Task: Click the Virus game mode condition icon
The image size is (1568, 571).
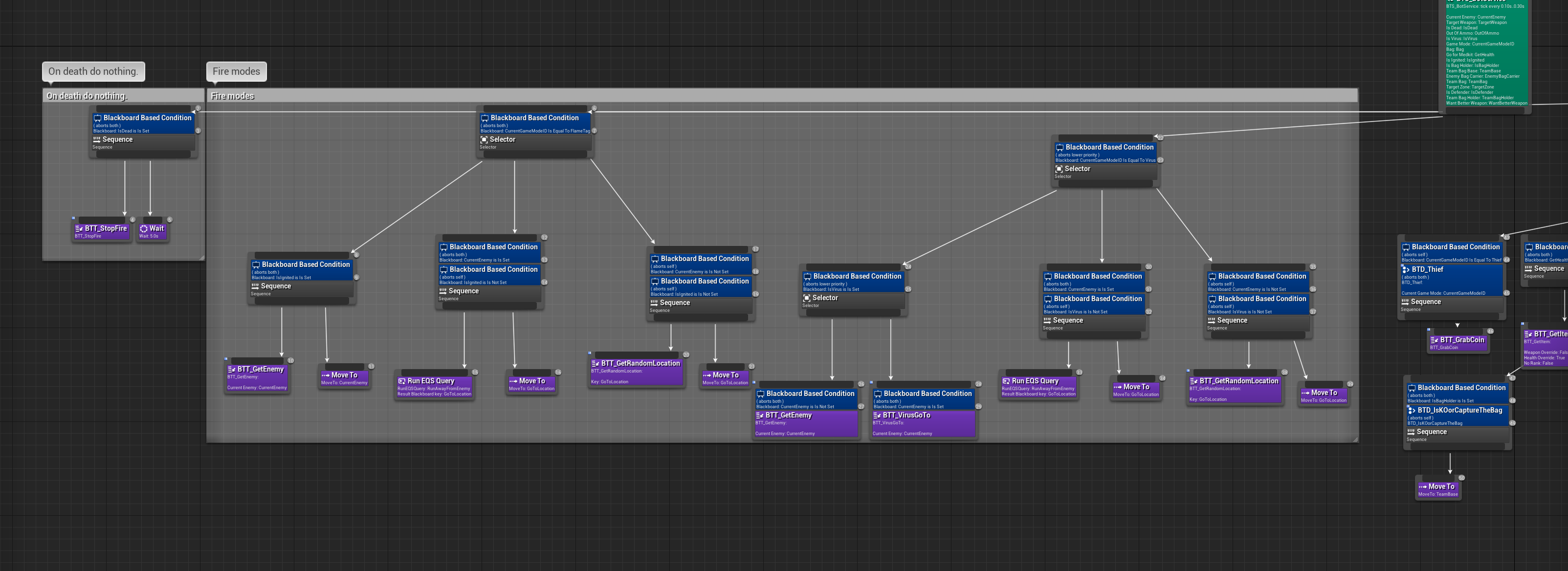Action: point(1060,147)
